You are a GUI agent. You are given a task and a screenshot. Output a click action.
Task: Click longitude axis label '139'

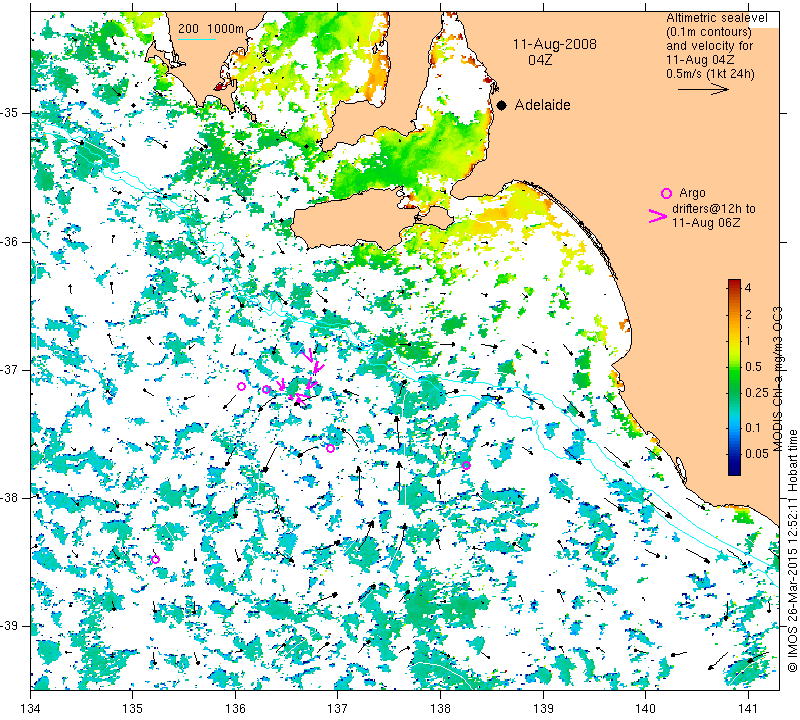coord(543,709)
